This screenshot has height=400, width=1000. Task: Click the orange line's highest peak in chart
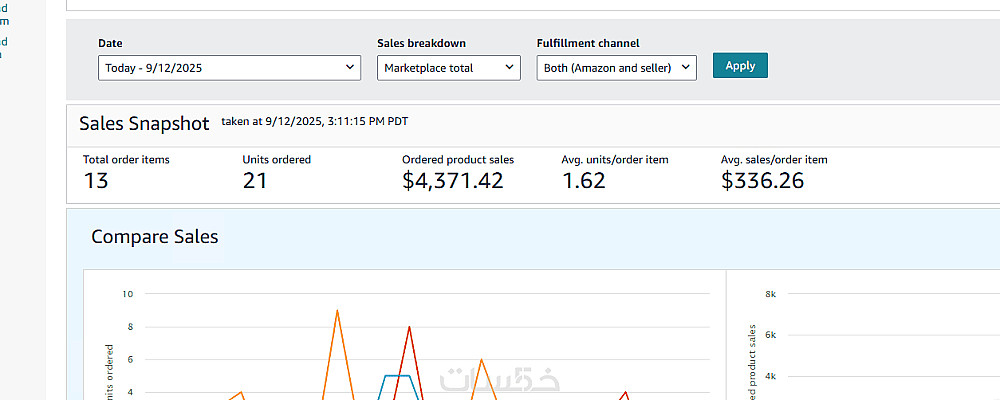(337, 311)
